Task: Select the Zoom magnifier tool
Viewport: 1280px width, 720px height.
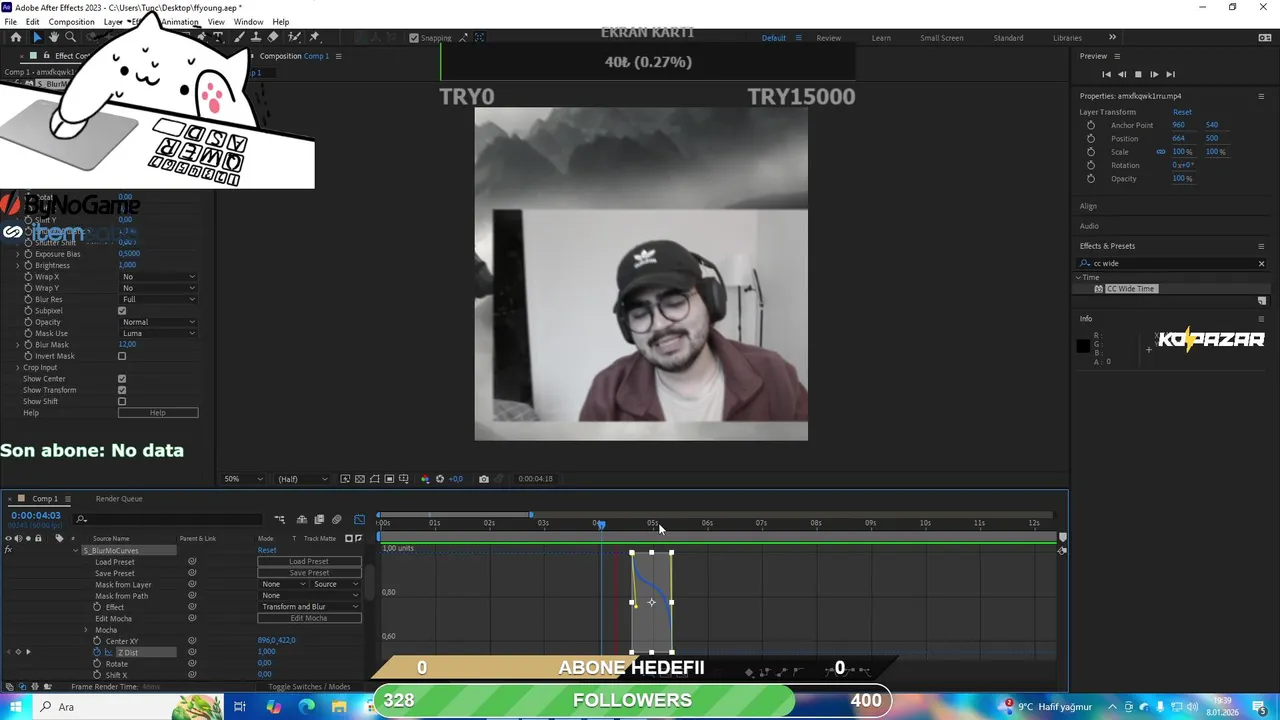Action: click(70, 37)
